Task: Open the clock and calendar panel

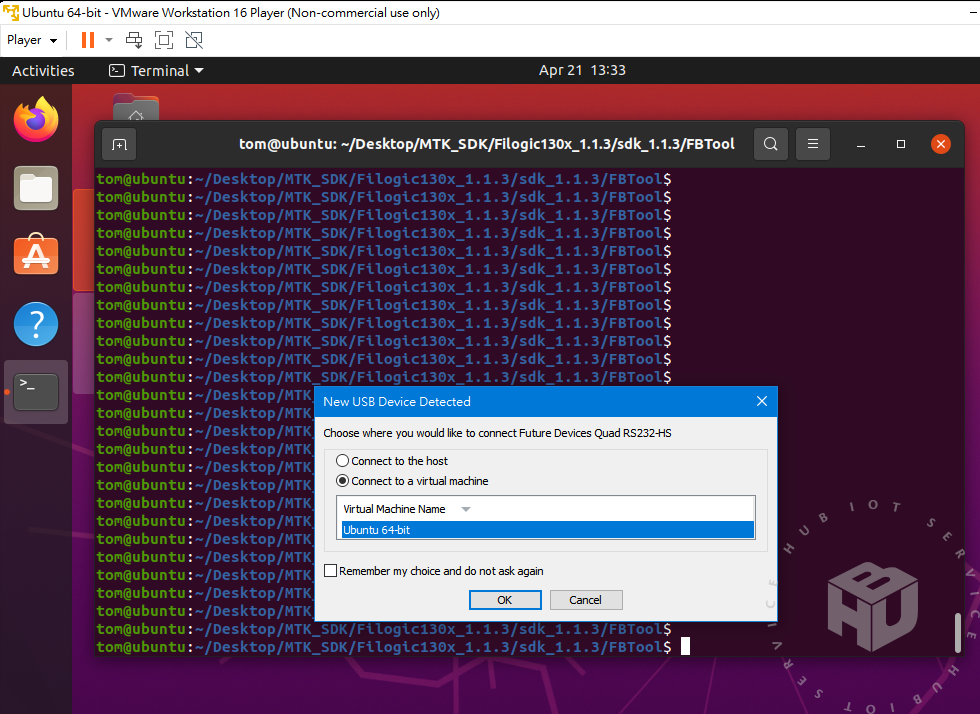Action: [582, 70]
